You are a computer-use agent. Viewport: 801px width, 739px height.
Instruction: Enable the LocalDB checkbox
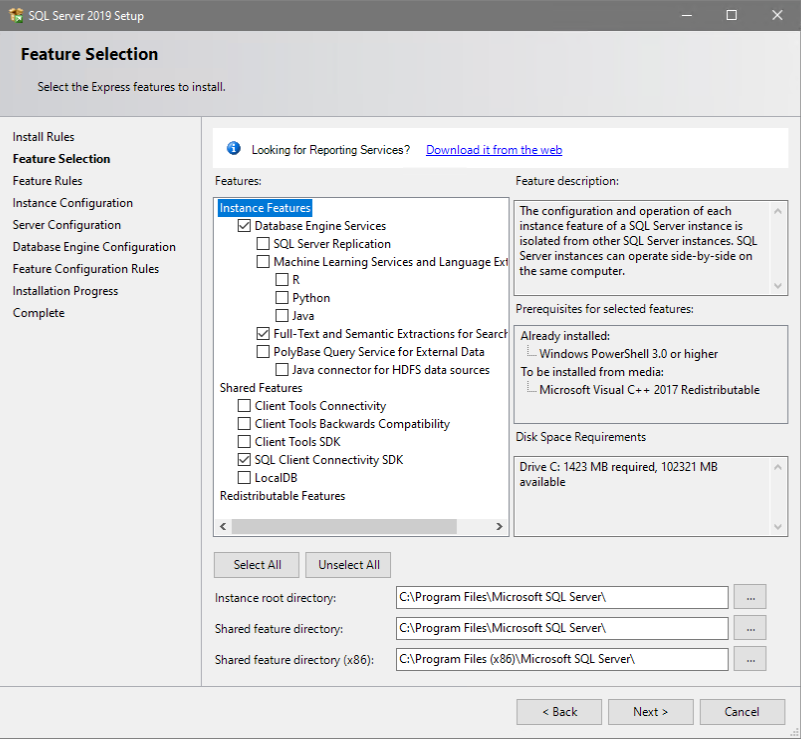click(244, 478)
